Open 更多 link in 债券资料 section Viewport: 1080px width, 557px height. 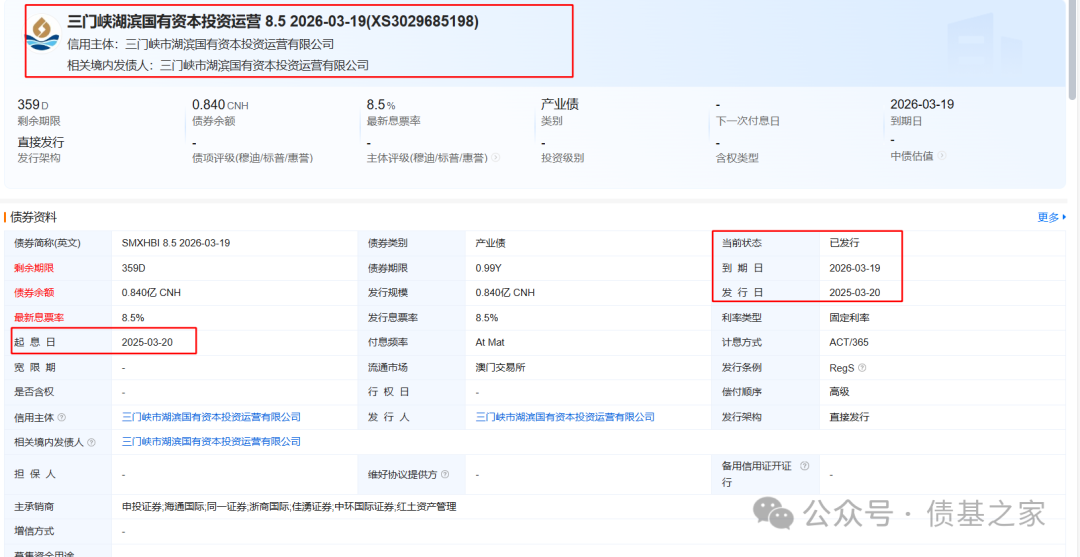click(1051, 218)
